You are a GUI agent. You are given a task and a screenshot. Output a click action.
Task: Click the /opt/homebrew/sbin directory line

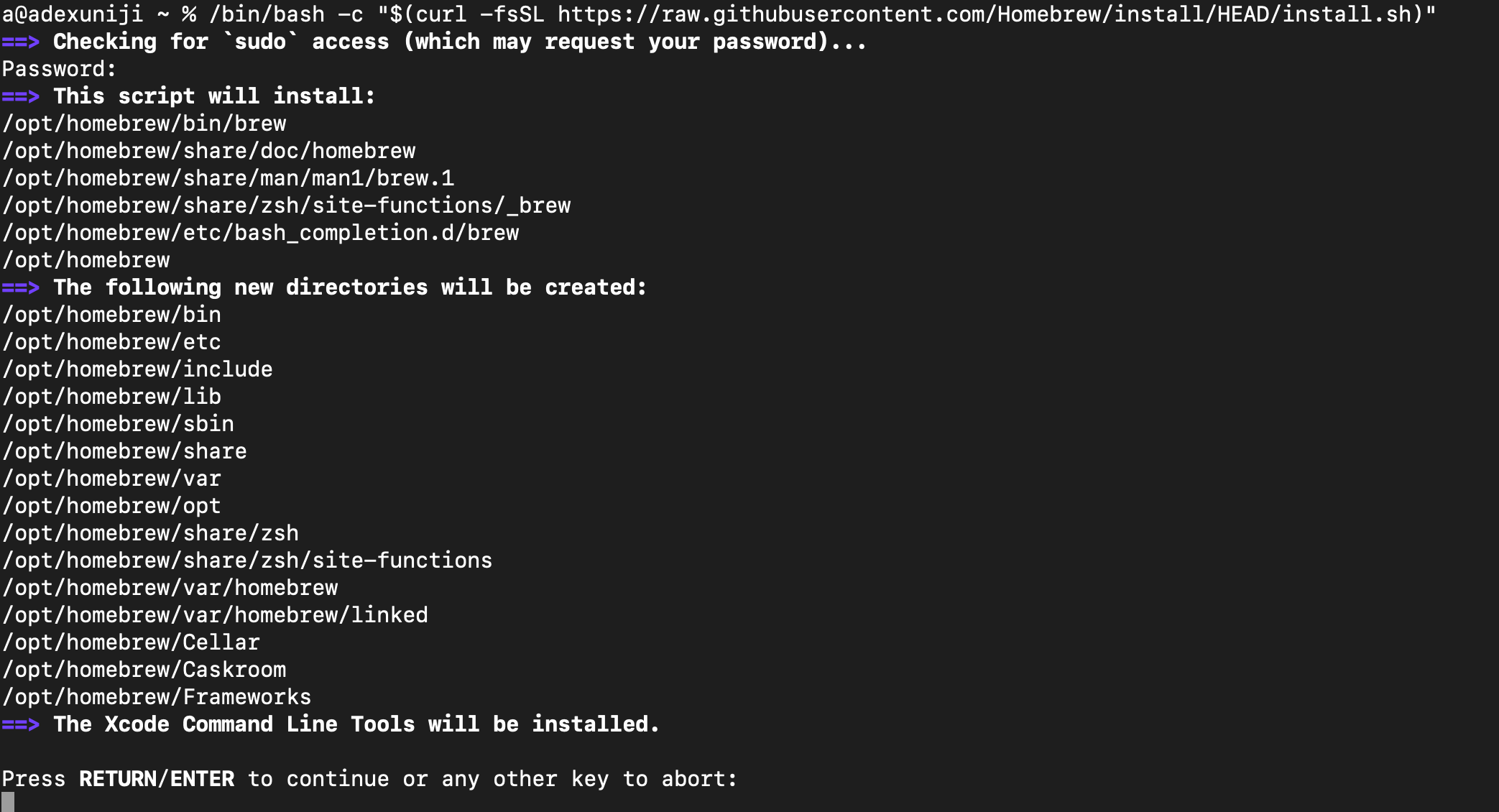[119, 424]
